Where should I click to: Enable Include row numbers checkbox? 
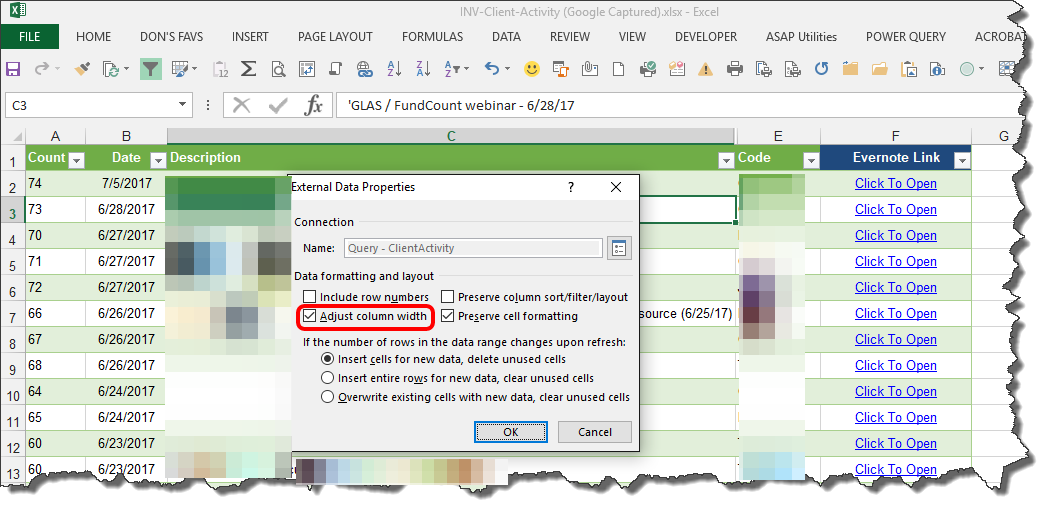pyautogui.click(x=309, y=297)
